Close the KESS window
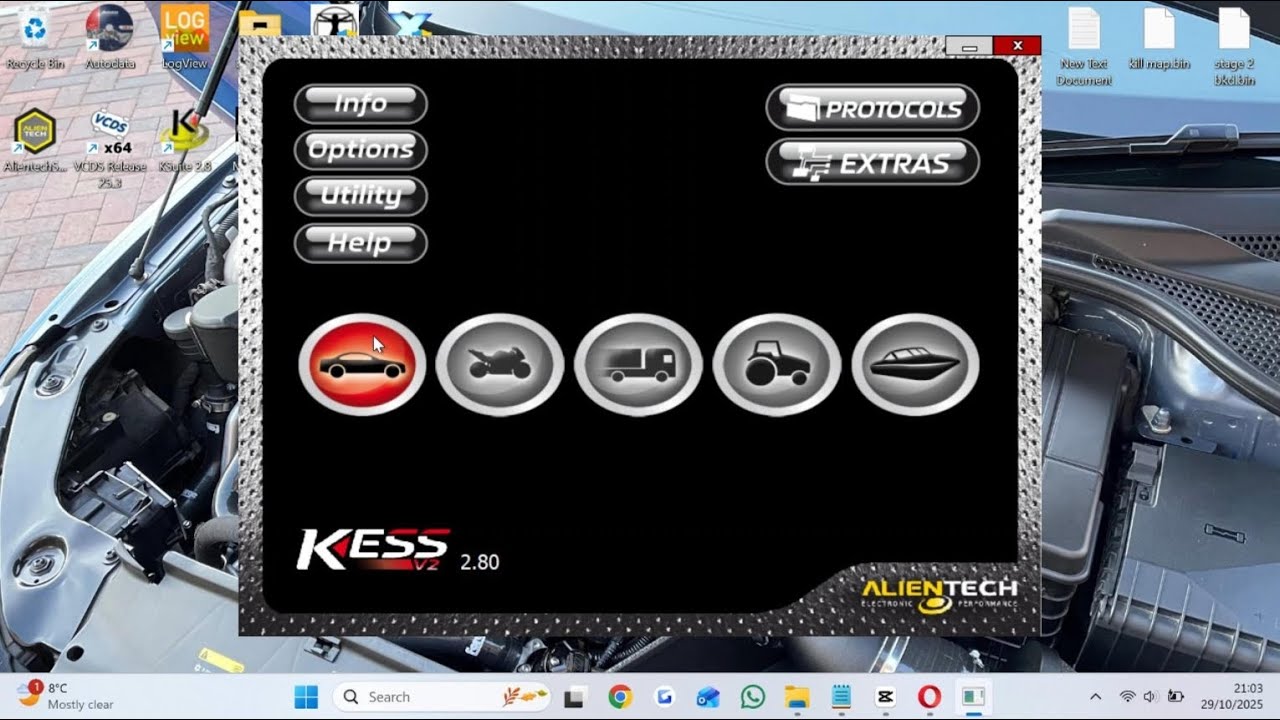This screenshot has width=1280, height=720. (x=1017, y=46)
